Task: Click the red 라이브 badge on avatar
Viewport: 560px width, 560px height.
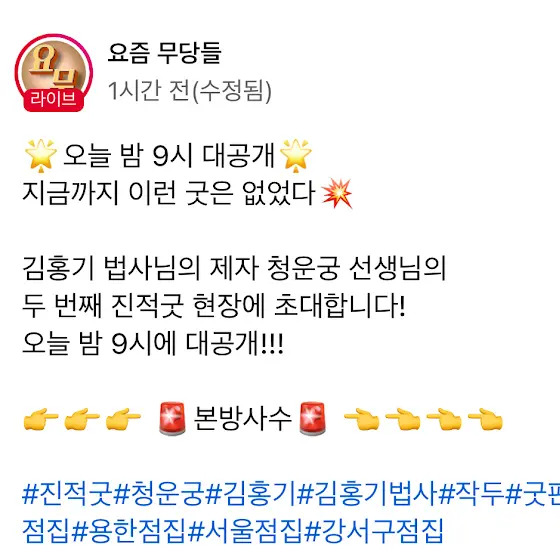Action: click(x=54, y=99)
